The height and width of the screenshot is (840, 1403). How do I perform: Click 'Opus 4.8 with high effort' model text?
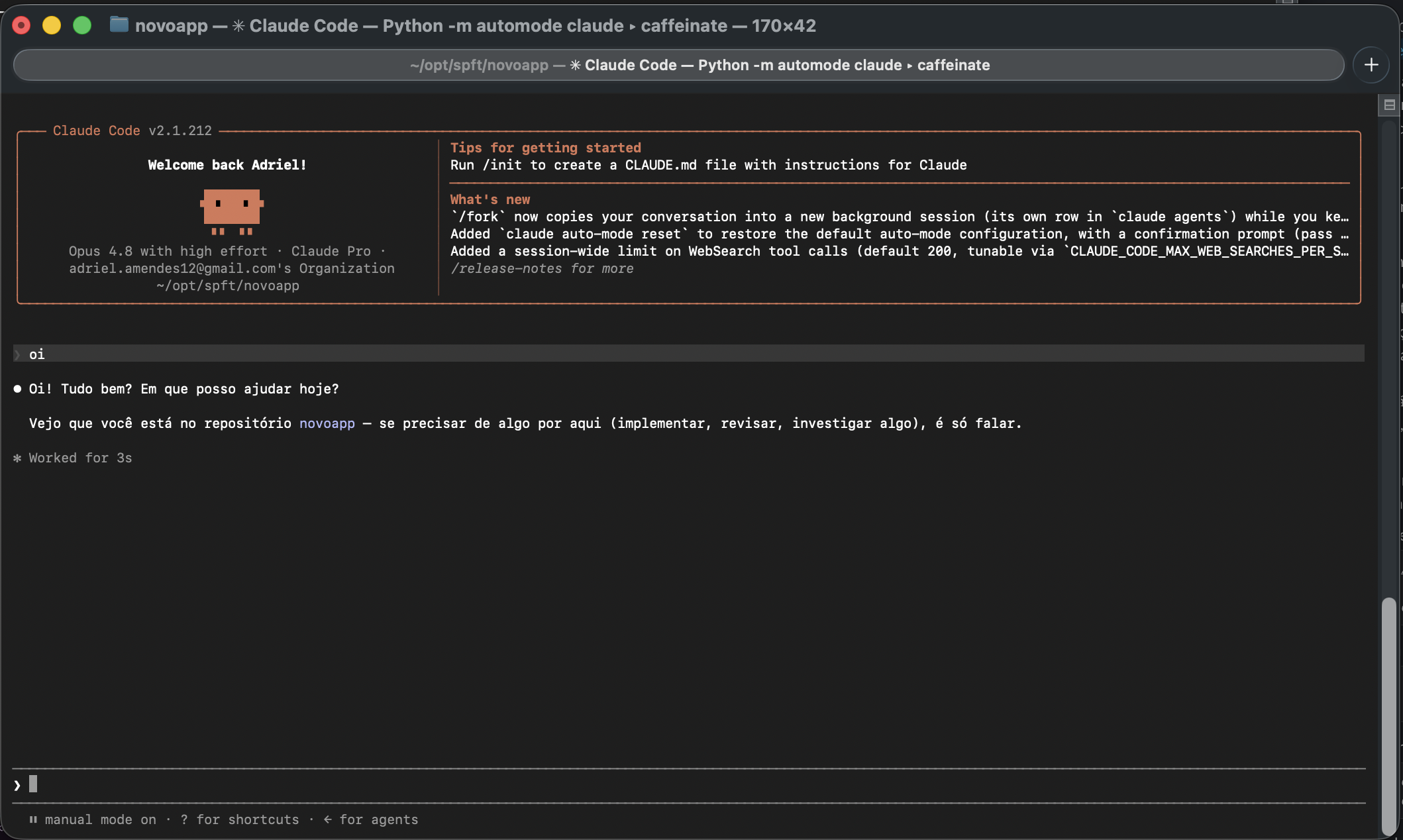point(168,251)
